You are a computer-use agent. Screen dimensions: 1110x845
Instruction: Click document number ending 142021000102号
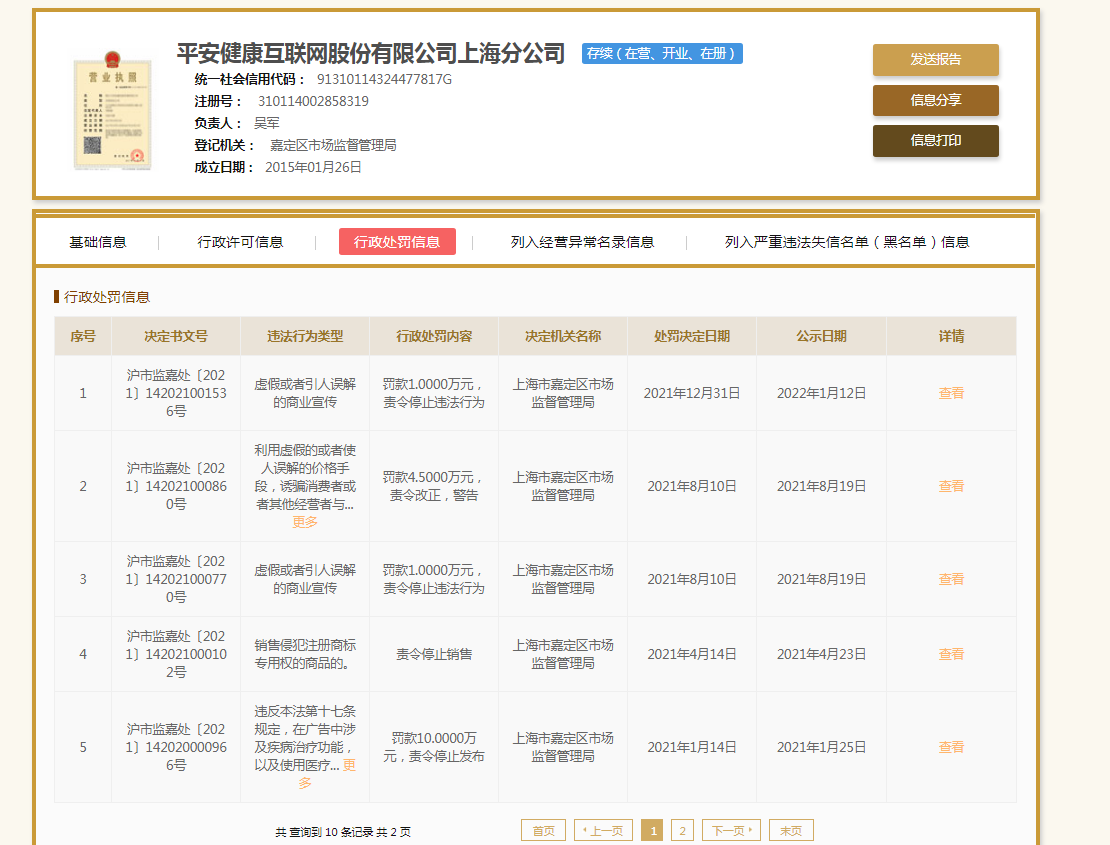click(x=176, y=654)
